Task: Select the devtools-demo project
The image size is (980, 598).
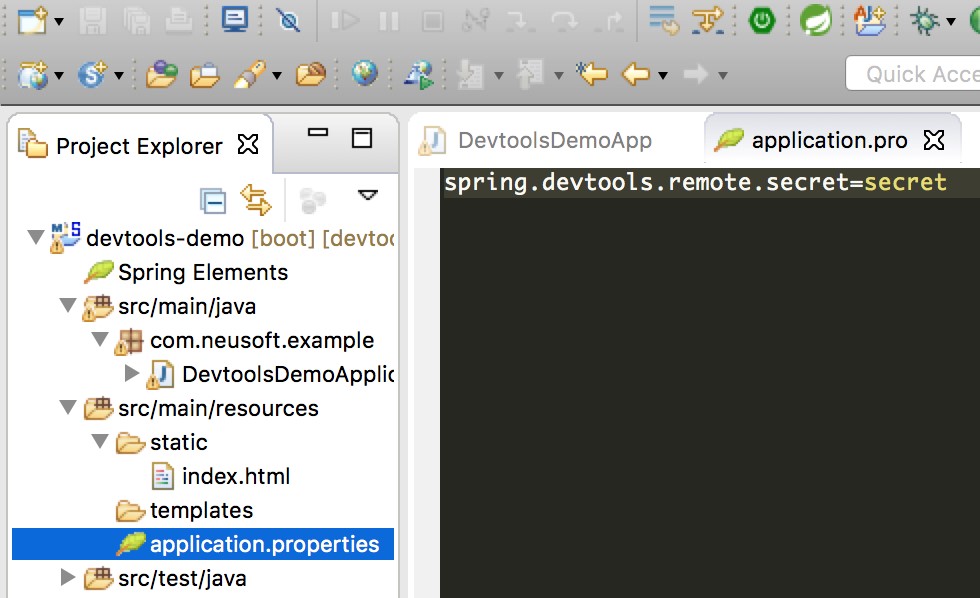Action: (165, 238)
